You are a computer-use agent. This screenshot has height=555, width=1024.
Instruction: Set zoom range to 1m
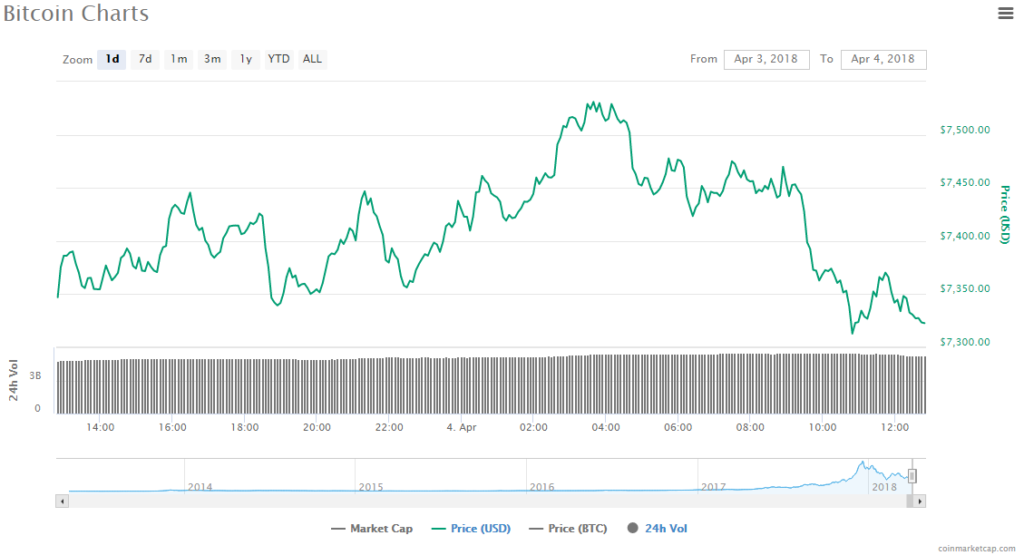click(178, 59)
